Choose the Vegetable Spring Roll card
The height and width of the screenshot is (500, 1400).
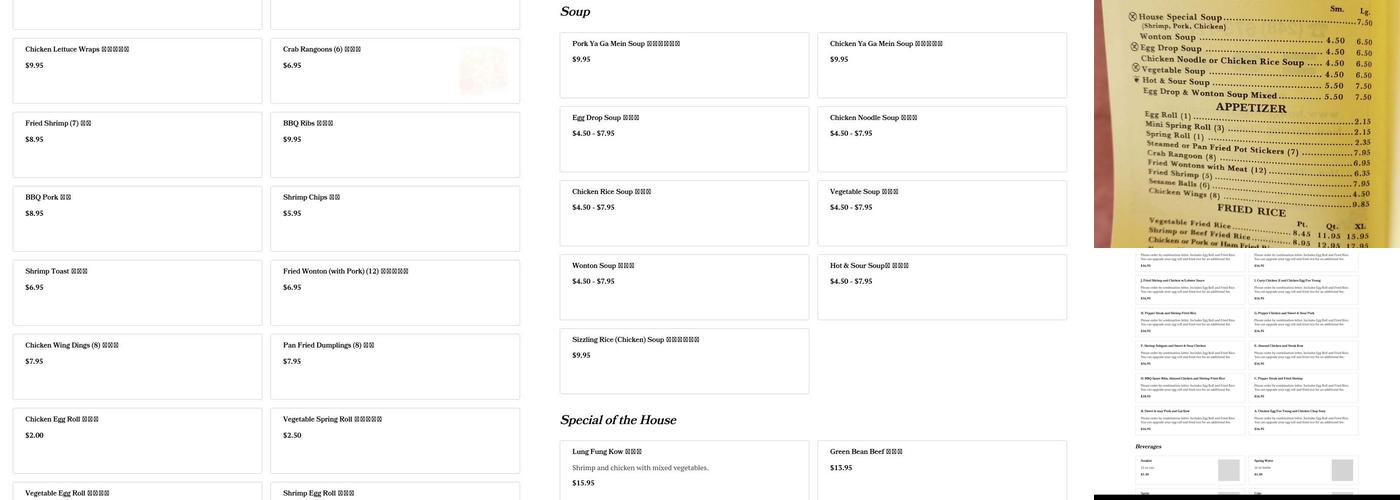pos(395,440)
